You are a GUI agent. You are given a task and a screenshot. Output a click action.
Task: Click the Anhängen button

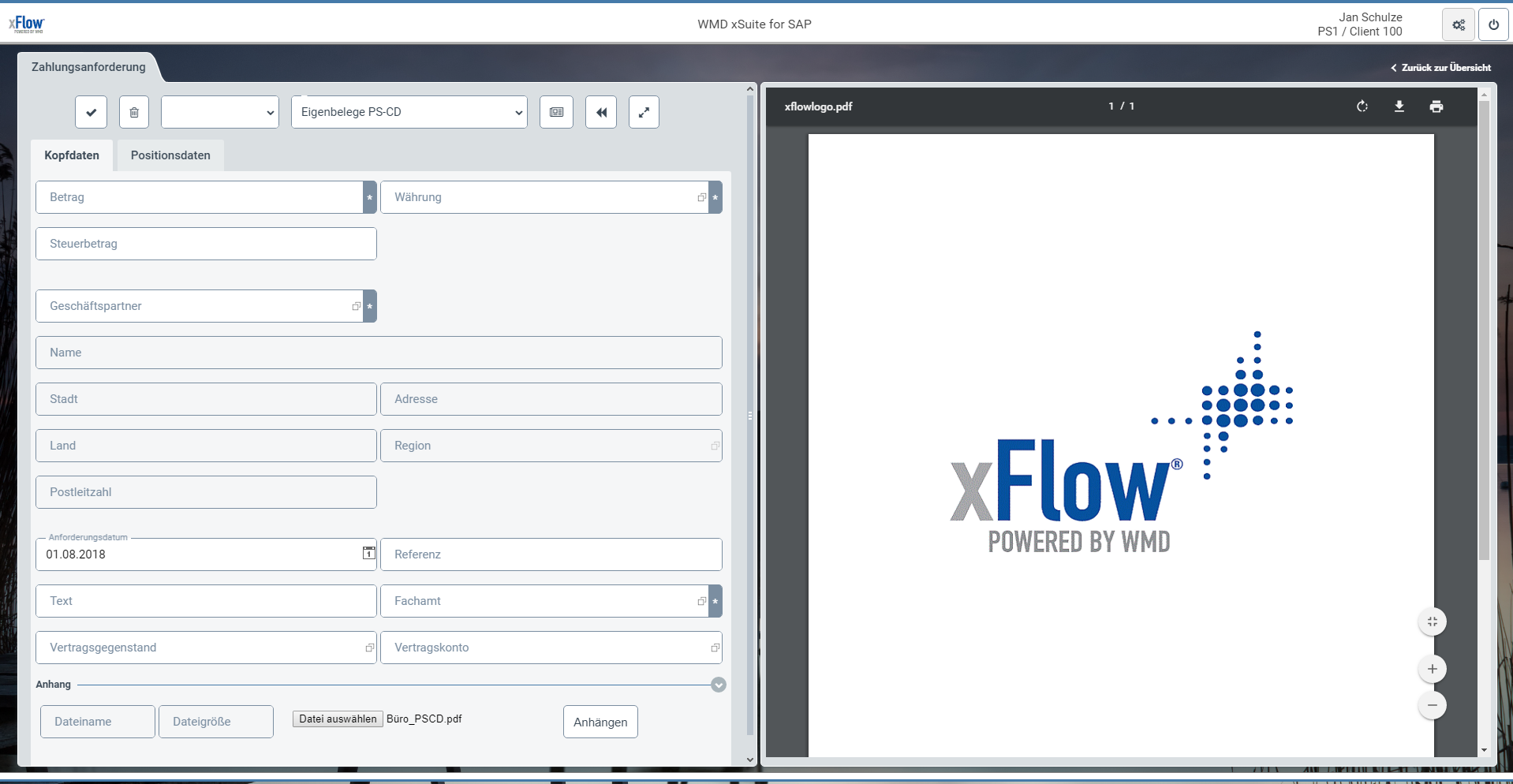(600, 721)
